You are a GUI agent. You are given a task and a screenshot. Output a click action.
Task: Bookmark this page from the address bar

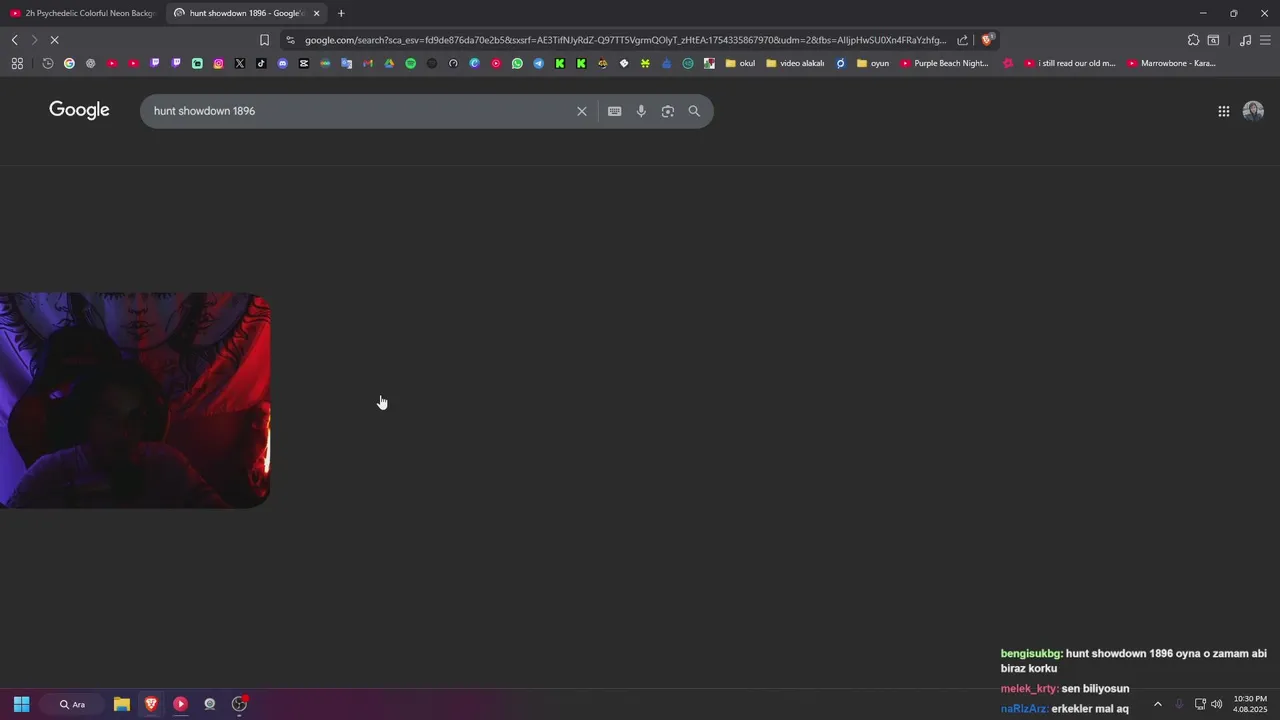click(264, 40)
